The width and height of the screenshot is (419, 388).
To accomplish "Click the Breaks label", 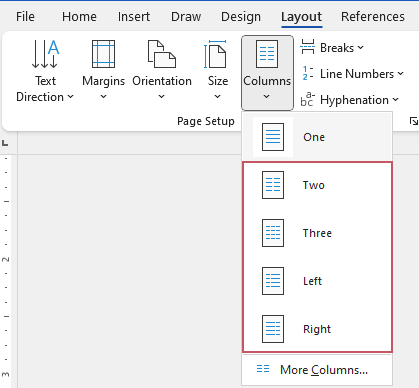I will [x=337, y=48].
